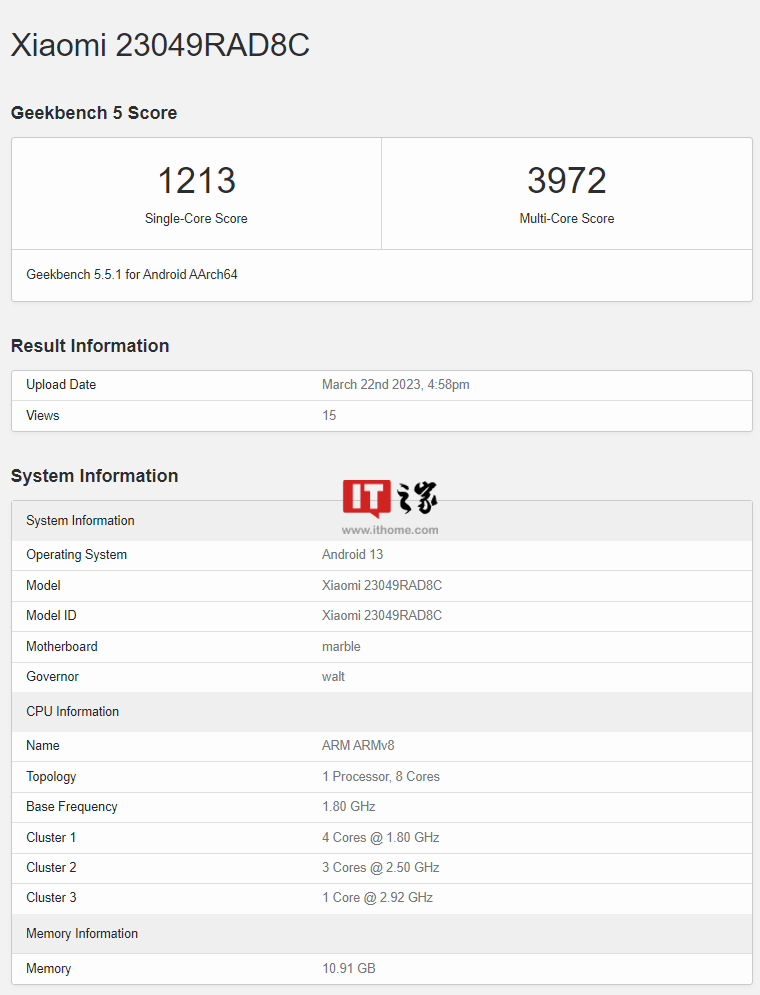Click Geekbench 5.5.1 for Android AArch64 text

(x=132, y=274)
